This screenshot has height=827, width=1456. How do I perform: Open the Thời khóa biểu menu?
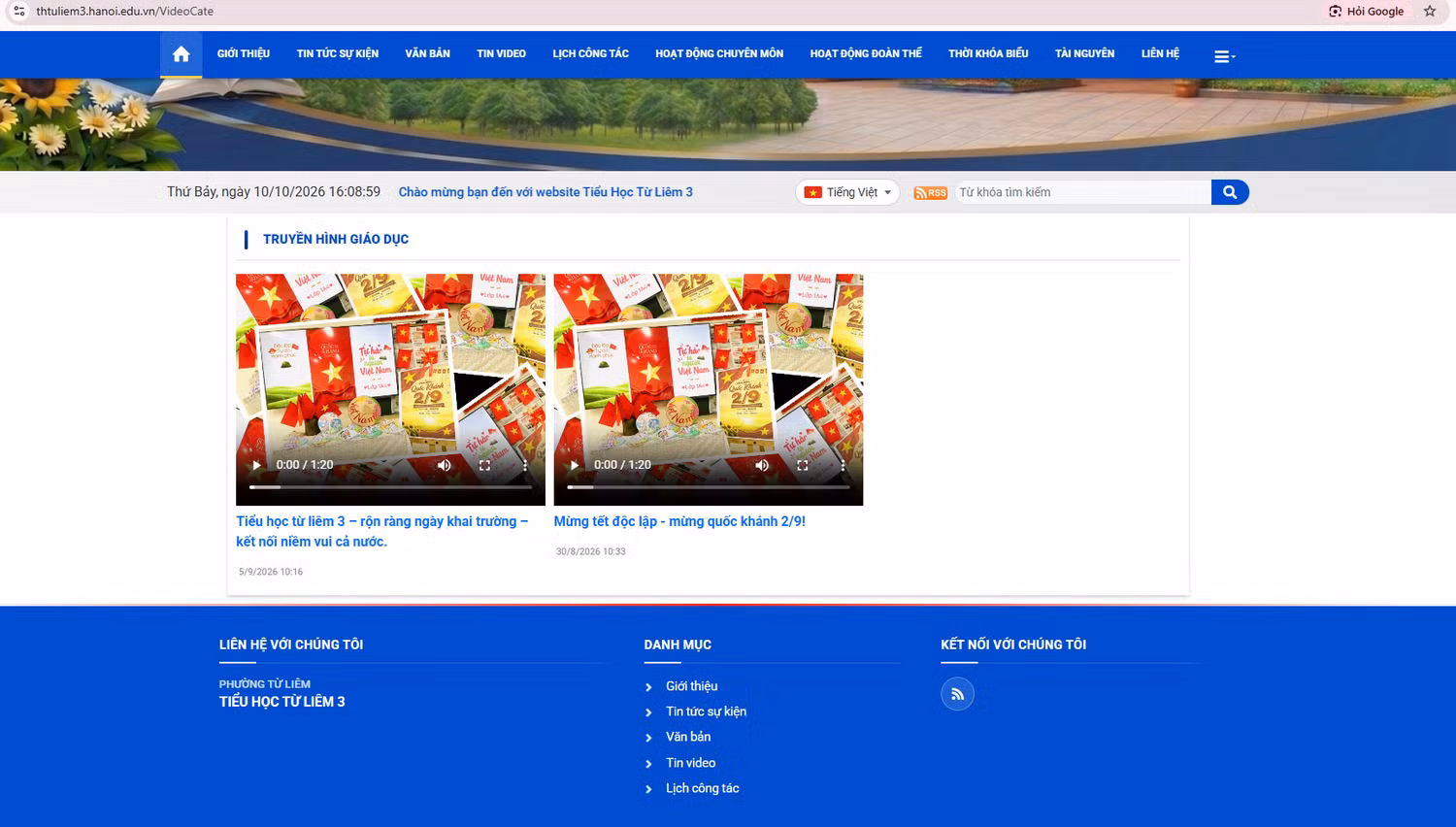(988, 54)
